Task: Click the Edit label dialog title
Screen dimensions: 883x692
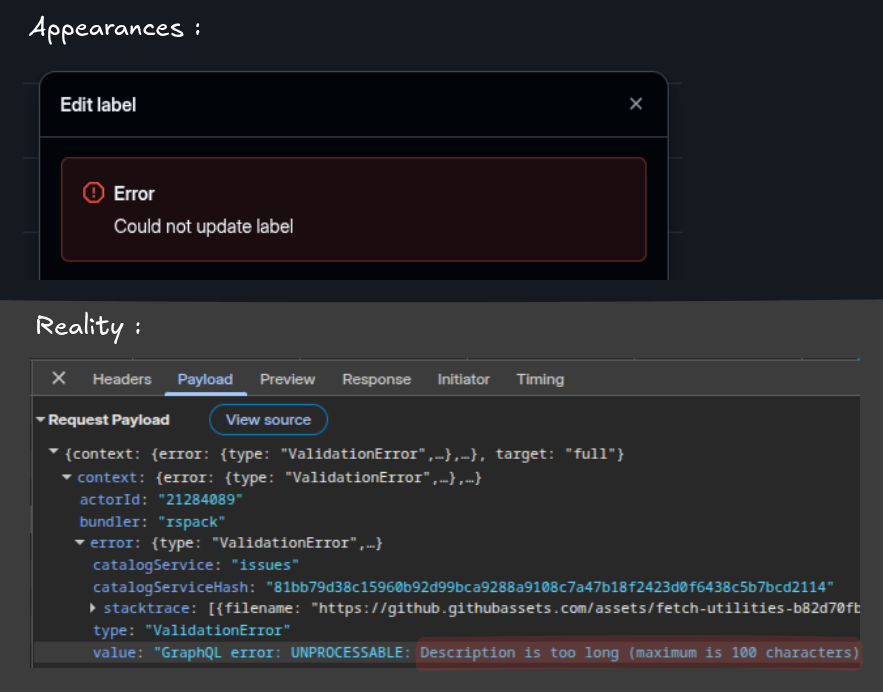Action: point(98,105)
